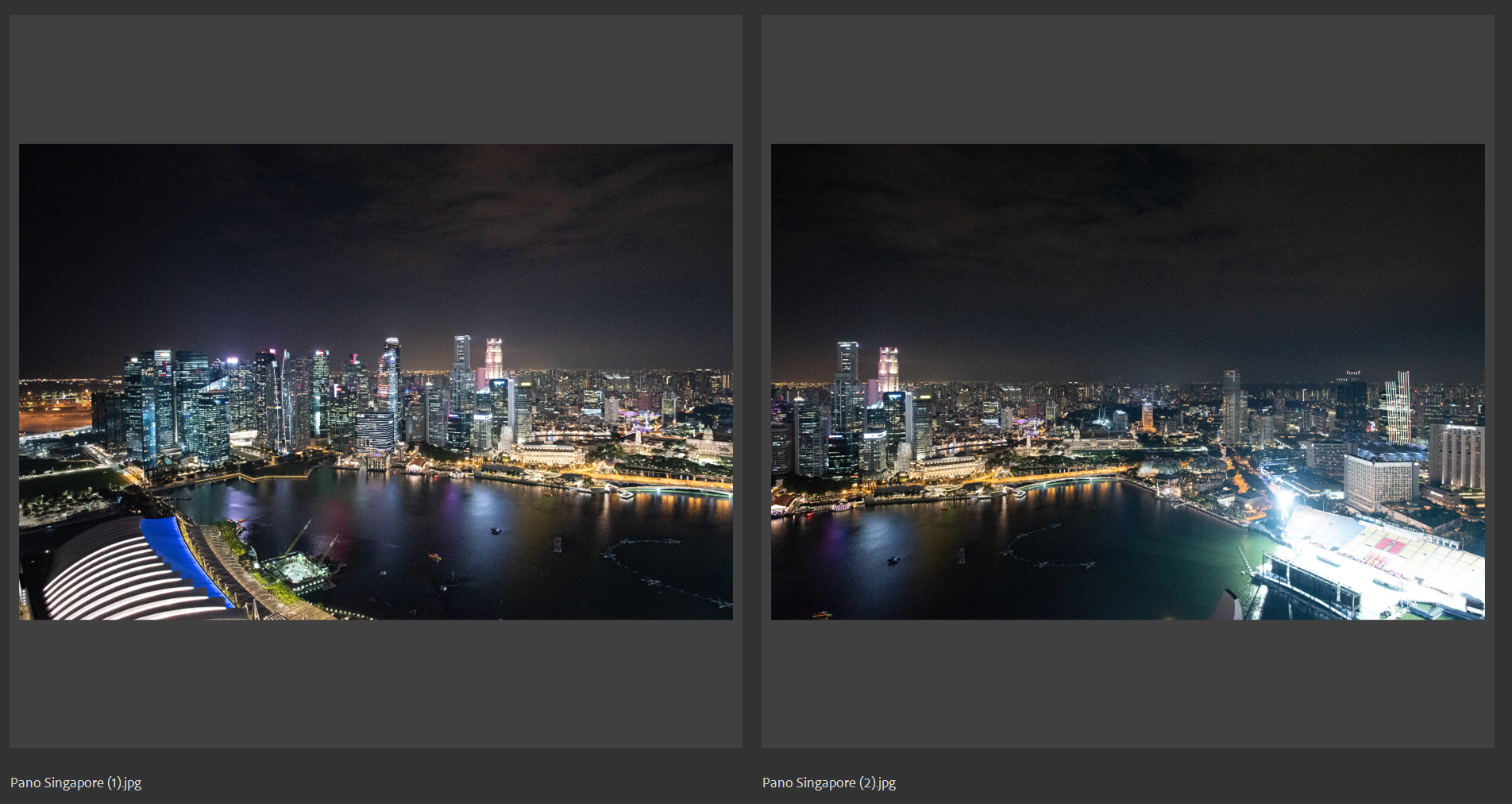Click the blue-lit rooftop in the first image
This screenshot has width=1512, height=804.
click(171, 548)
